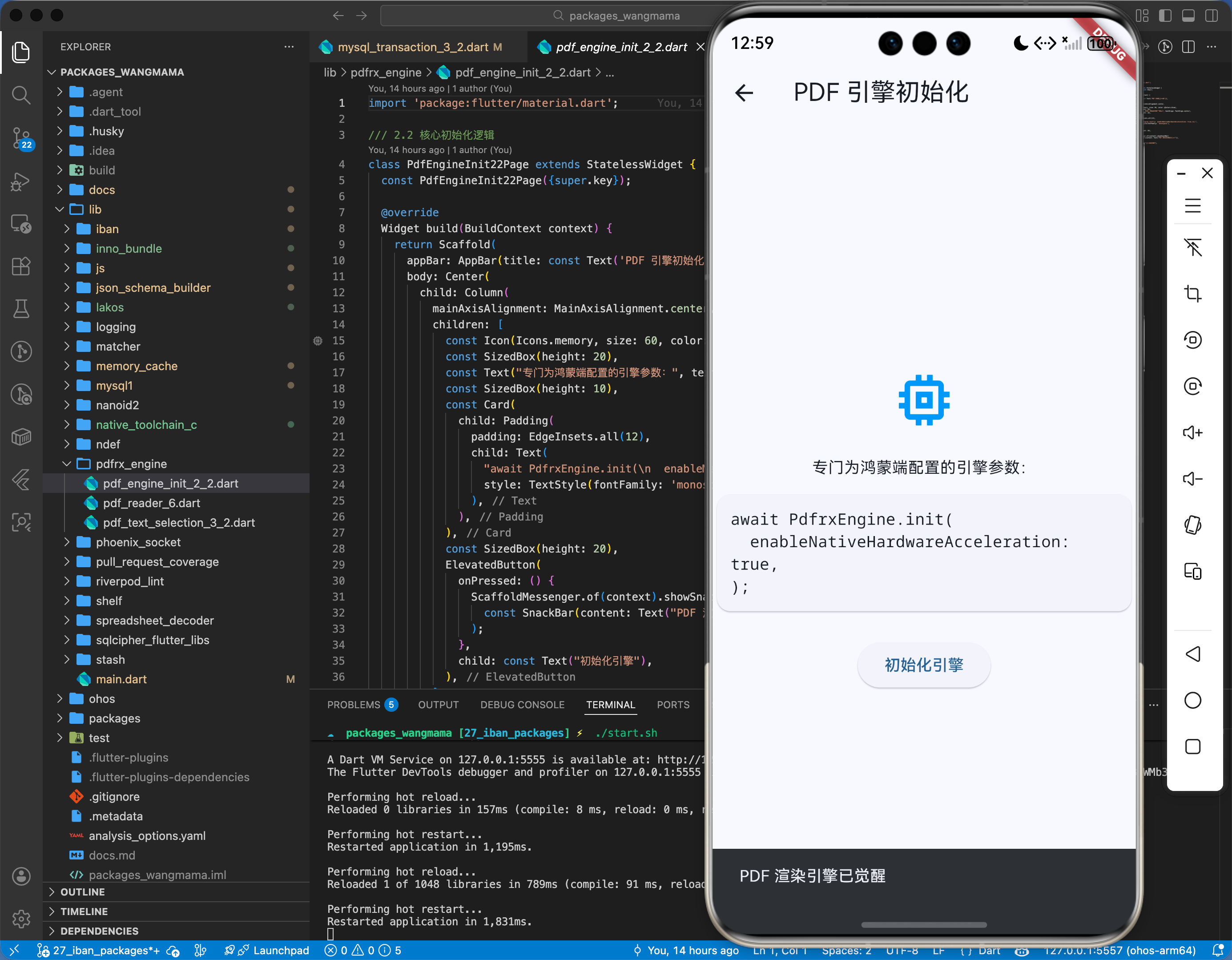This screenshot has height=960, width=1232.
Task: Toggle the secondary sidebar layout icon
Action: 1211,16
